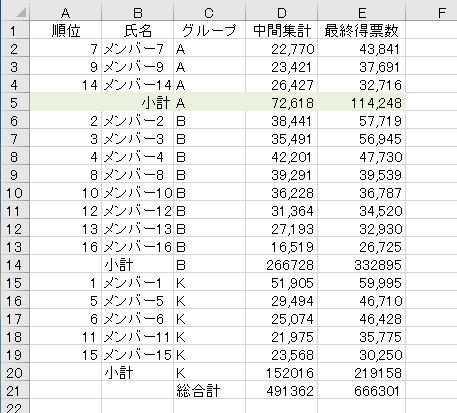
Task: Select the value 37,691
Action: point(361,67)
